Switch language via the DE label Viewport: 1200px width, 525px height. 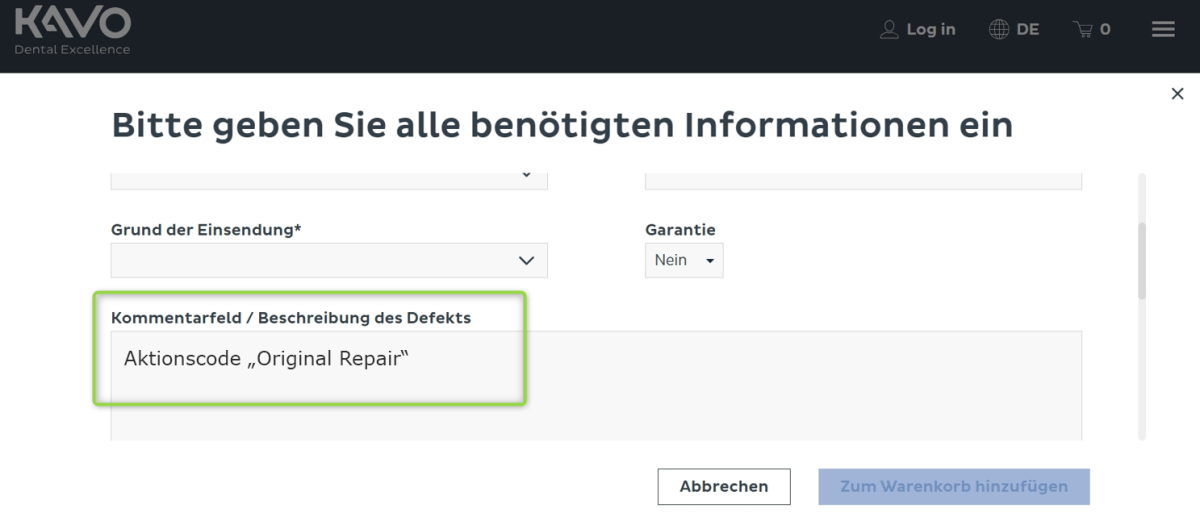tap(1027, 30)
